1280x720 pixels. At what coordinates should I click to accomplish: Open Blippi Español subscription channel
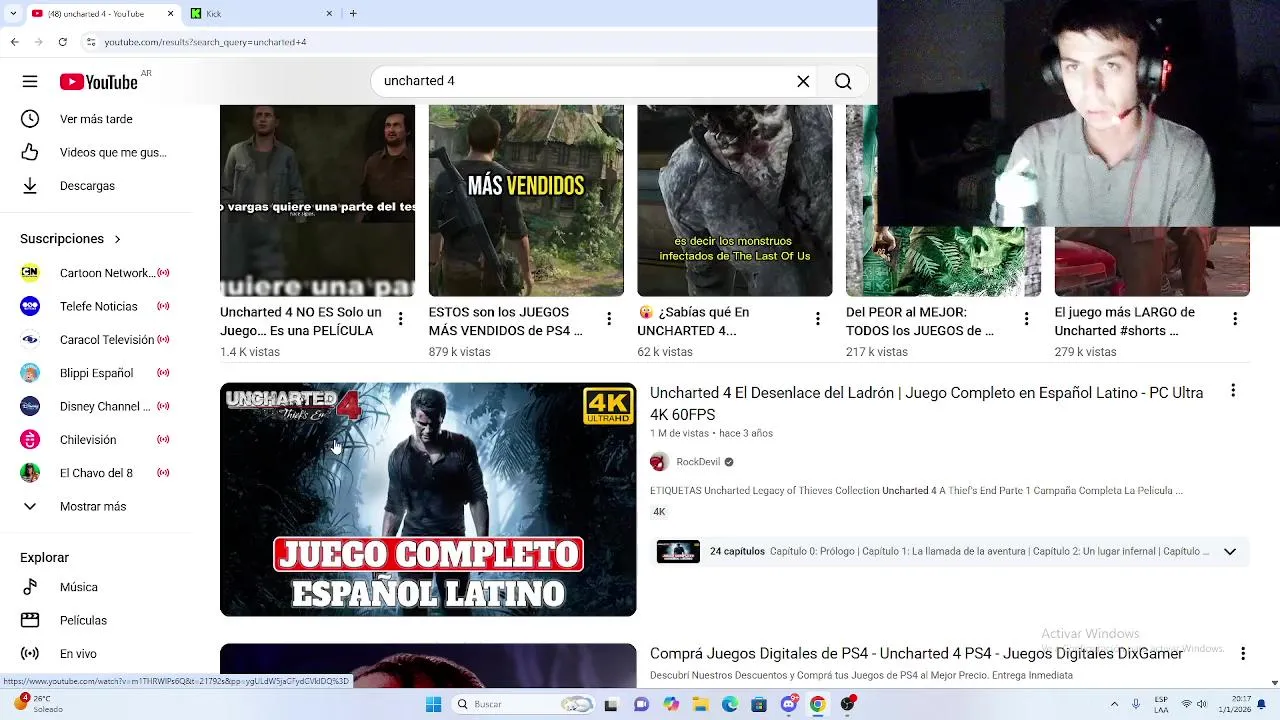click(96, 373)
